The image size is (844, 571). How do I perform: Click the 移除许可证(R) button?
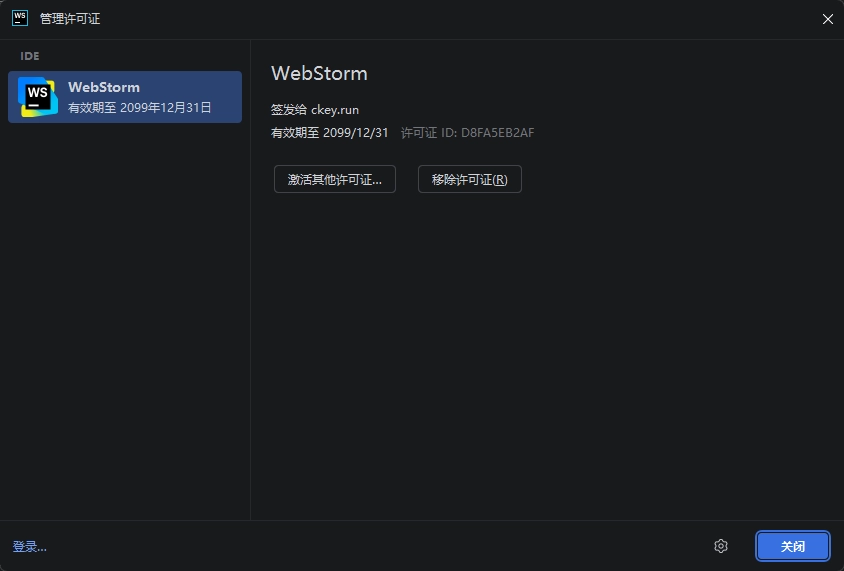(x=469, y=179)
